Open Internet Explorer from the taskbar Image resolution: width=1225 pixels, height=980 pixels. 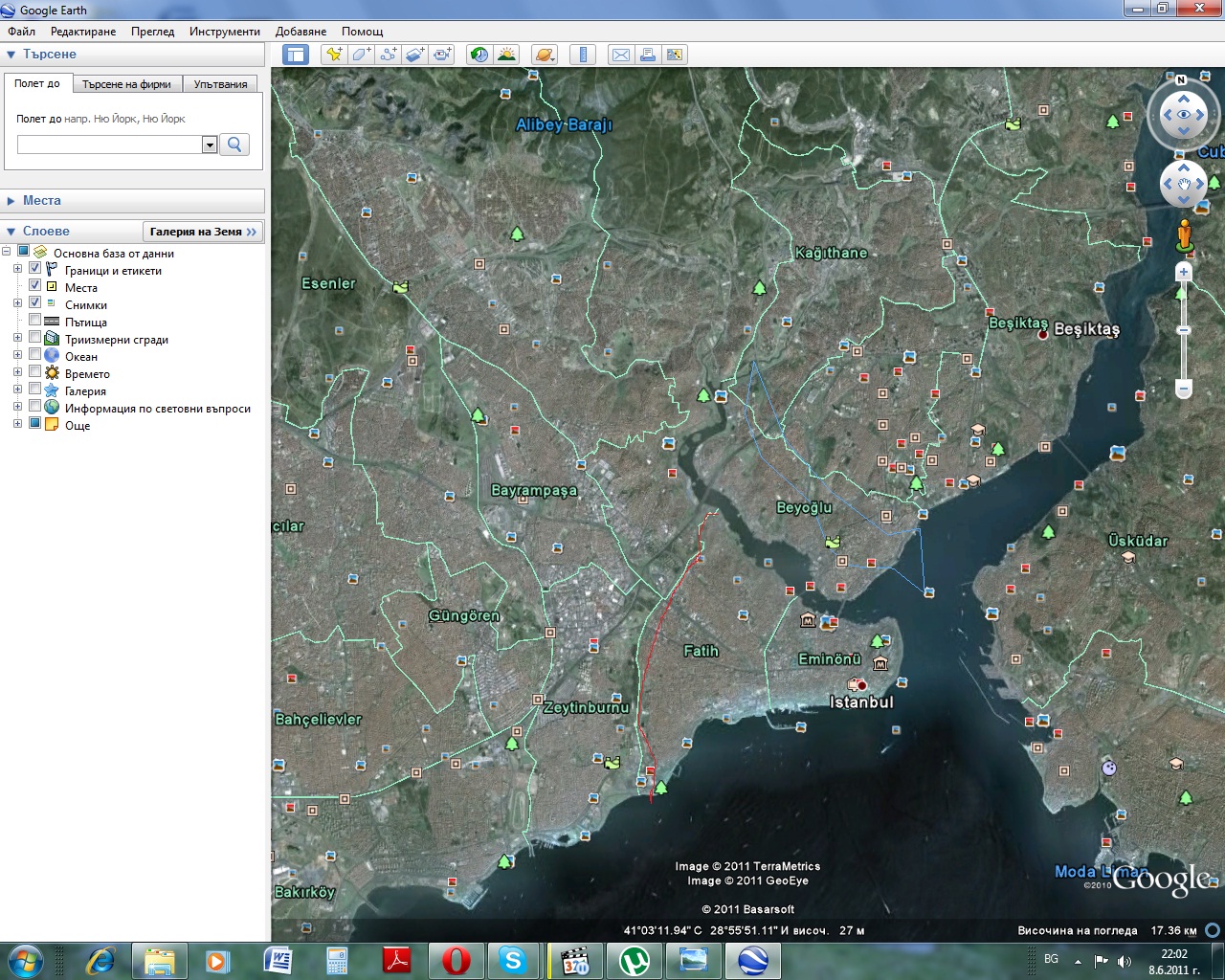pos(100,960)
